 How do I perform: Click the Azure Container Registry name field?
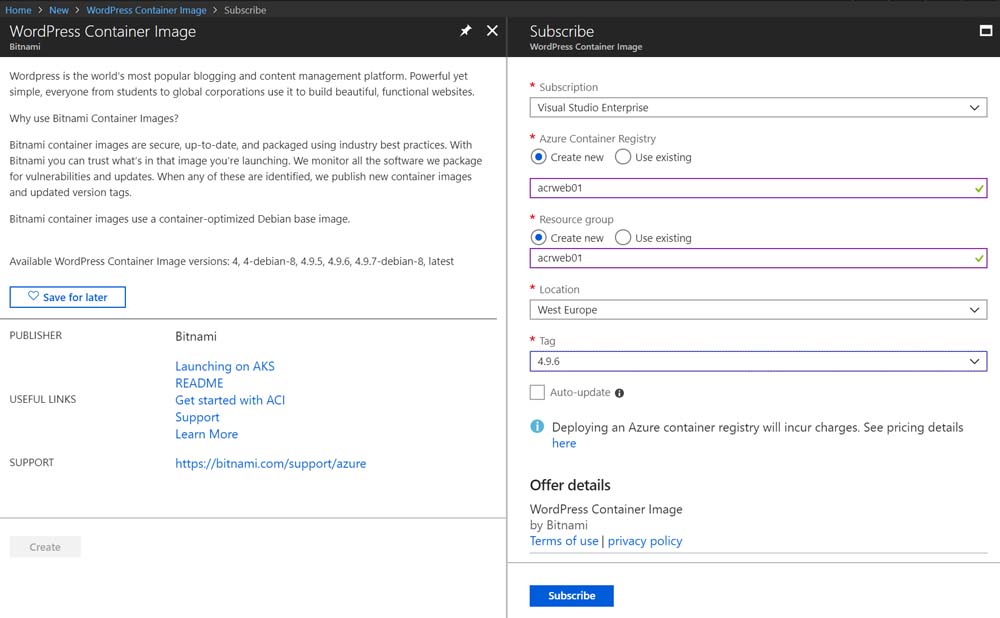tap(750, 189)
